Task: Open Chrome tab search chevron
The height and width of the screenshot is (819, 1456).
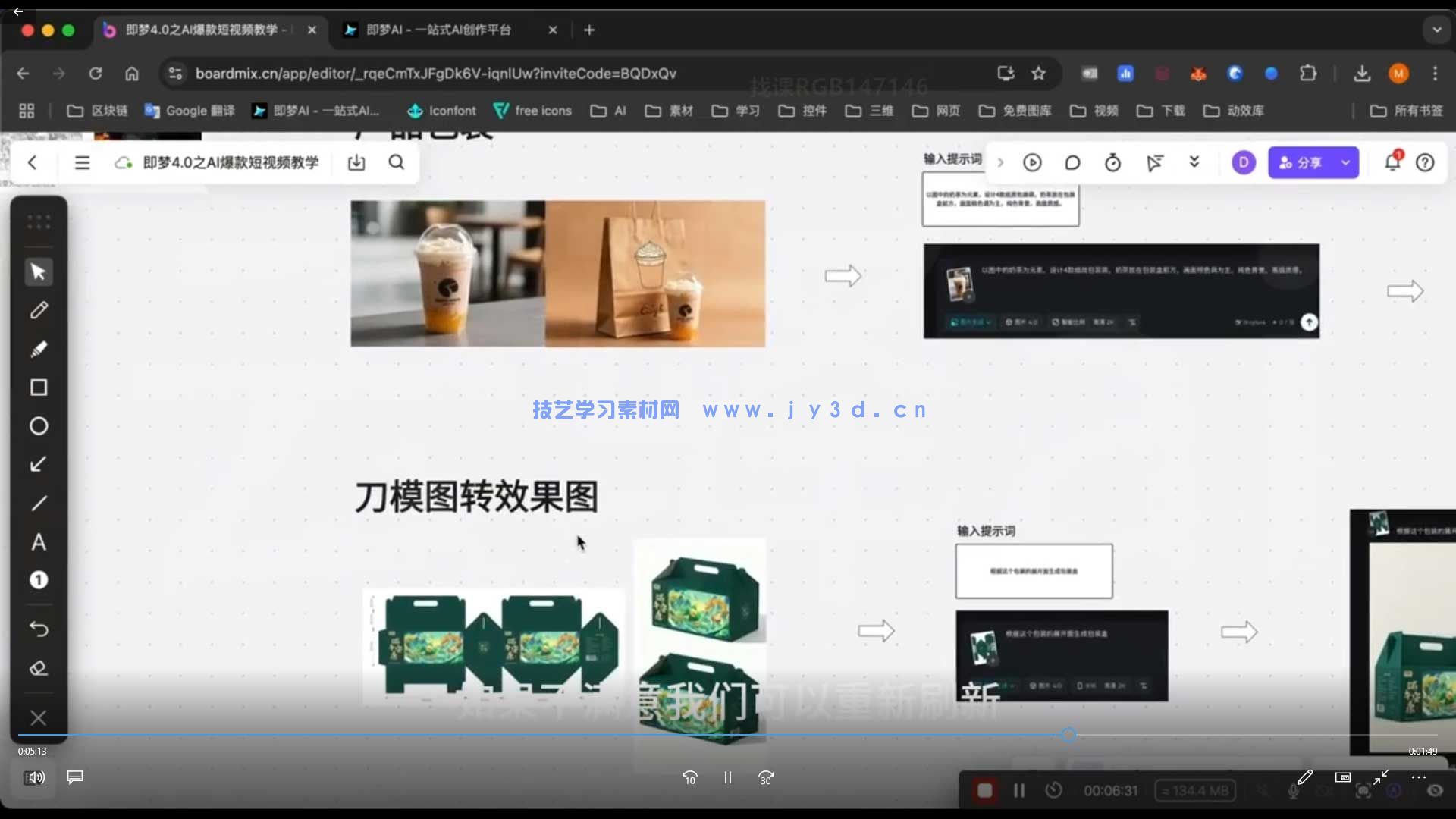Action: [1437, 30]
